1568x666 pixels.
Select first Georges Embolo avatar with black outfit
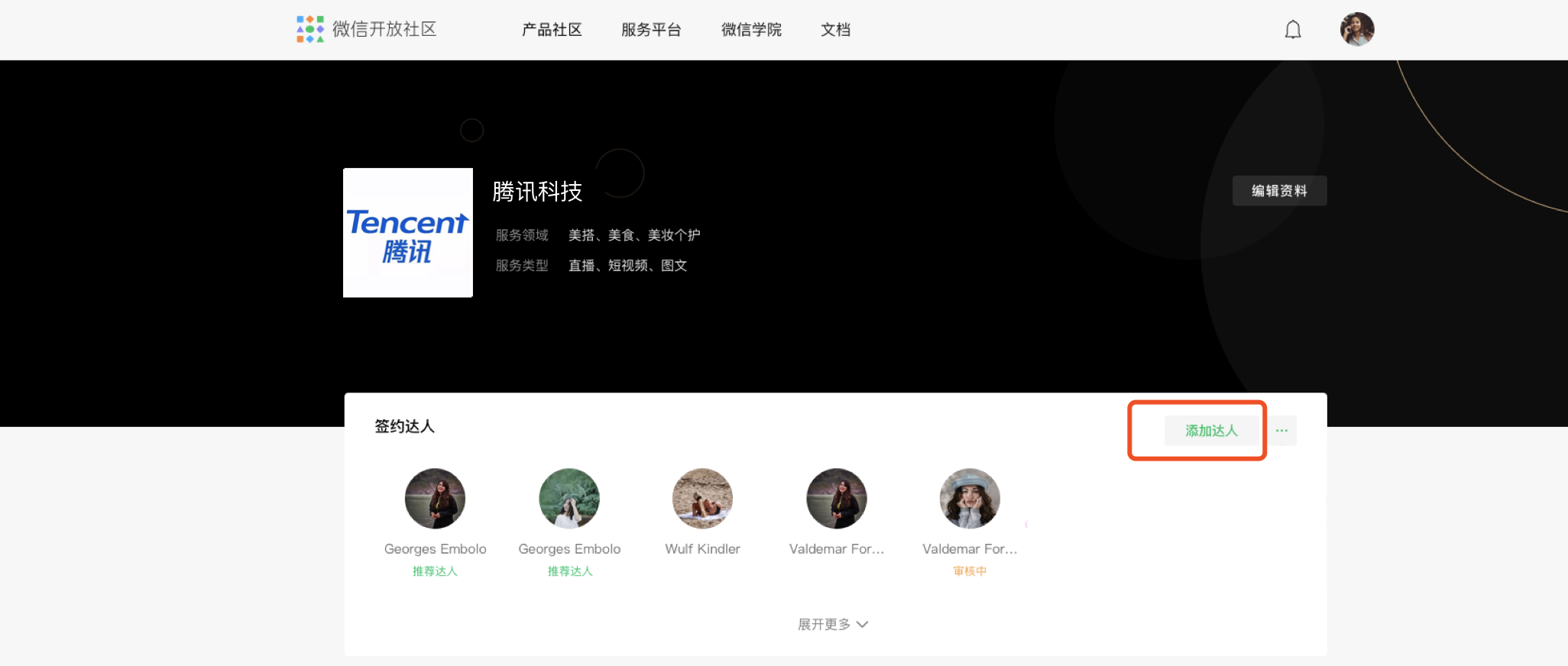pyautogui.click(x=435, y=499)
